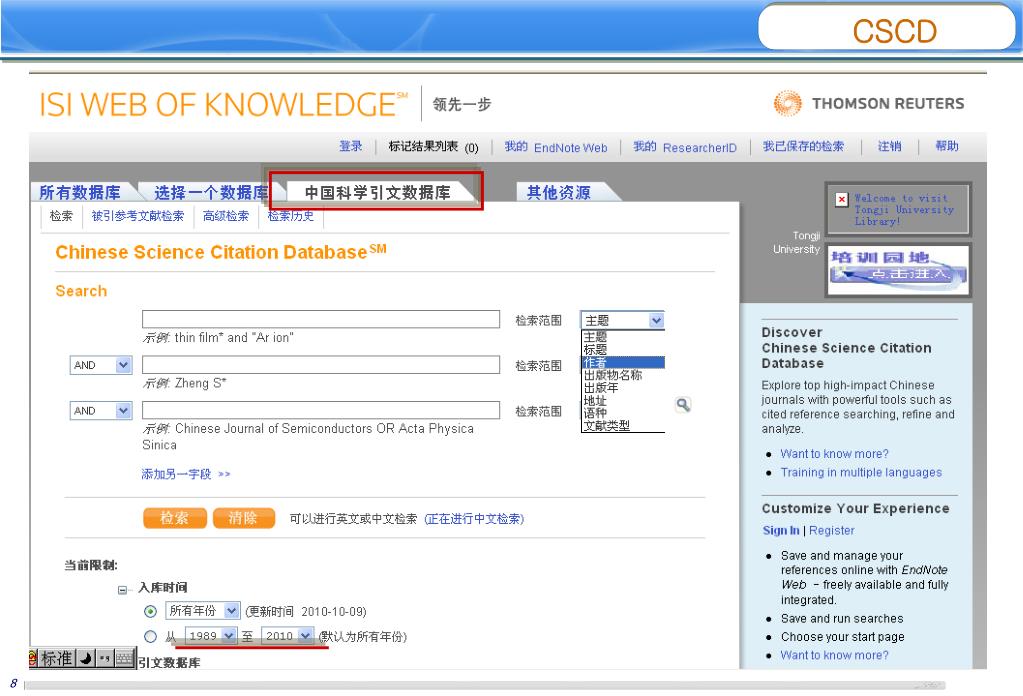
Task: Choose 作者 in the dropdown list
Action: pos(622,362)
